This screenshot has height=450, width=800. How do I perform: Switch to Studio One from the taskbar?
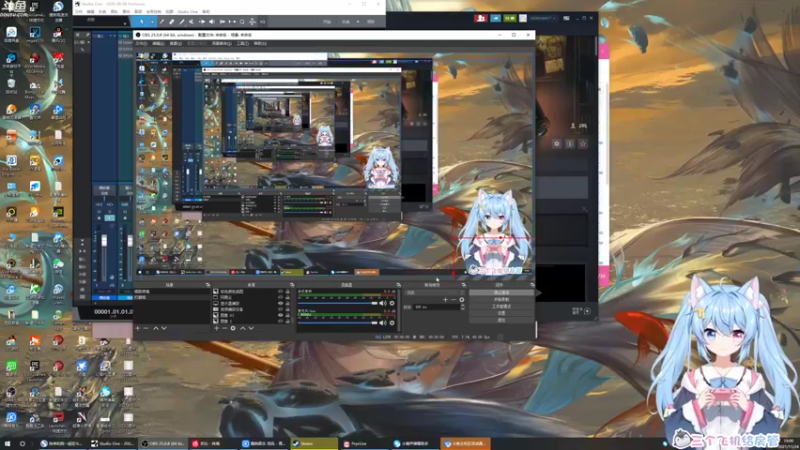[113, 444]
